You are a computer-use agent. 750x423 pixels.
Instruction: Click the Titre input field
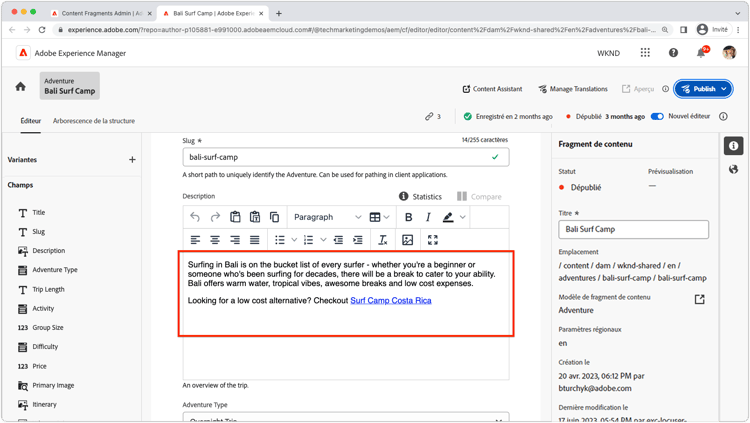tap(633, 230)
